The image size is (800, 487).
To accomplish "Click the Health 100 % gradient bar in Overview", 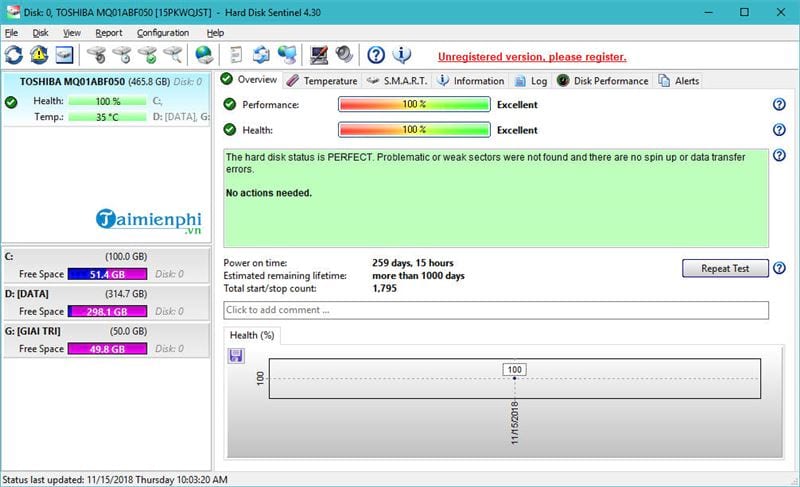I will click(x=414, y=130).
